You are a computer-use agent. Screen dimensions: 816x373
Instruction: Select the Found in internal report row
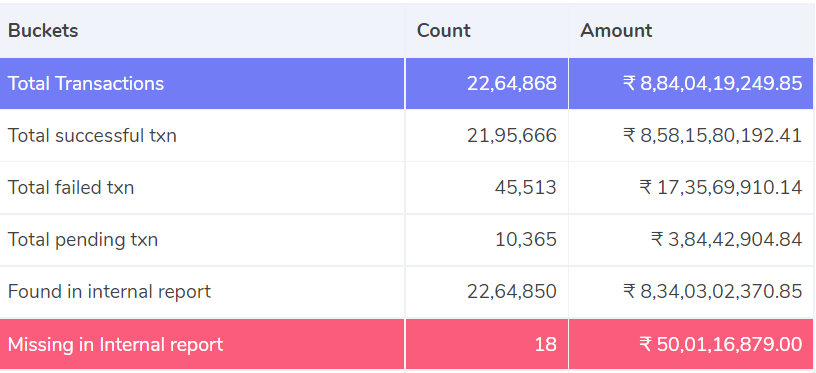click(407, 292)
